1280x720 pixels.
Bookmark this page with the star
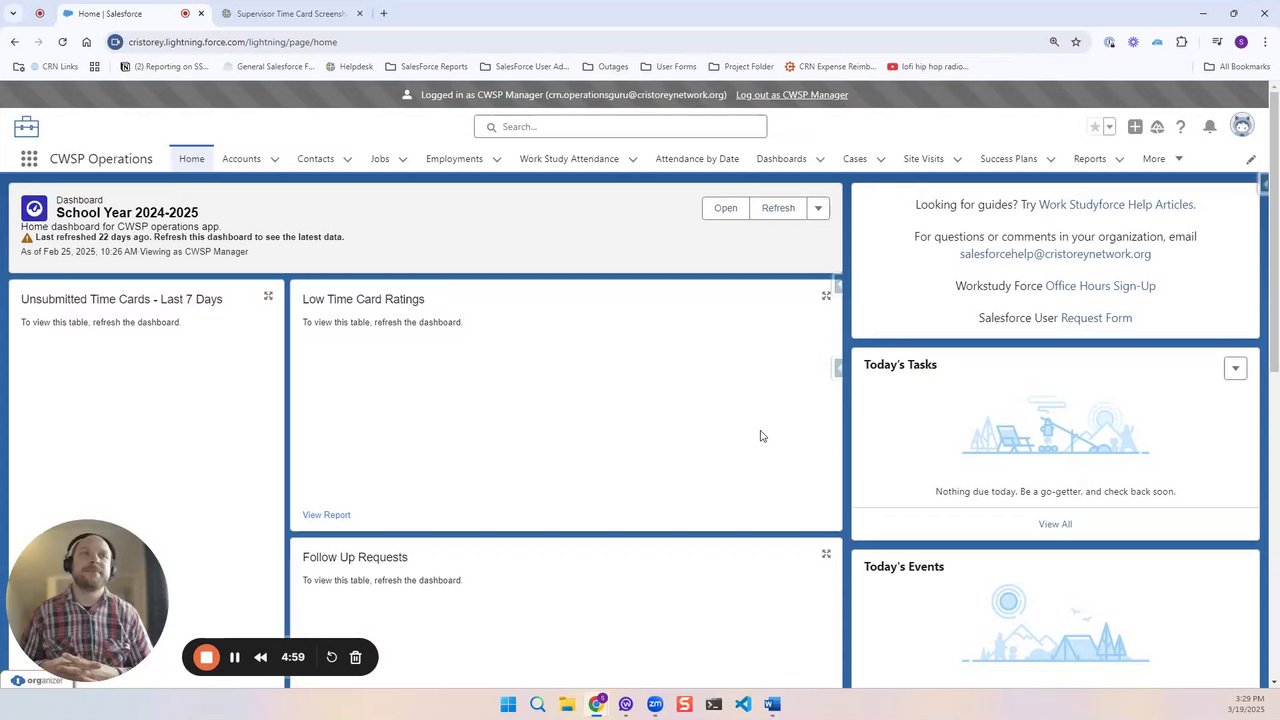coord(1076,42)
